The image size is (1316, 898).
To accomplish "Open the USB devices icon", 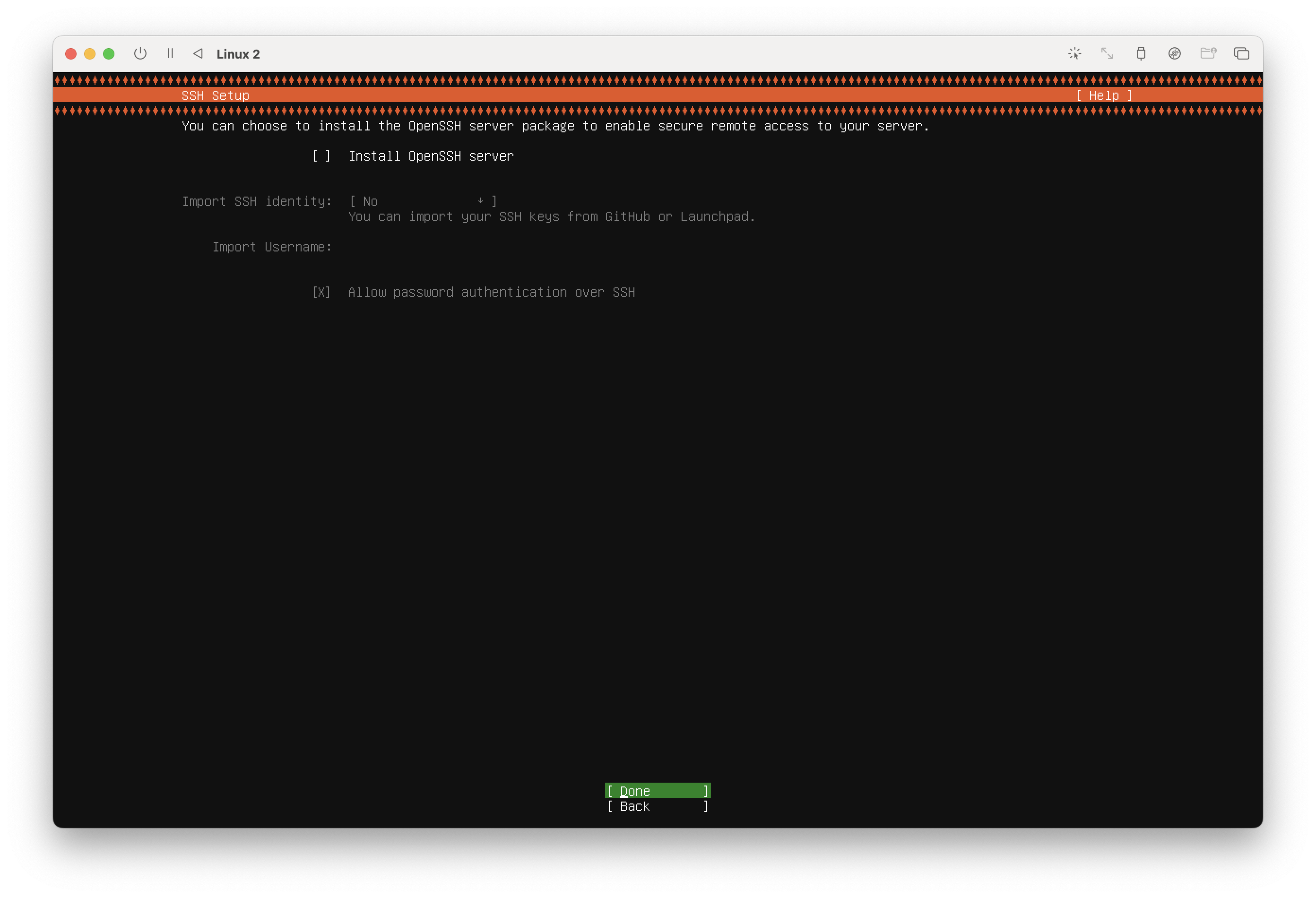I will point(1141,54).
